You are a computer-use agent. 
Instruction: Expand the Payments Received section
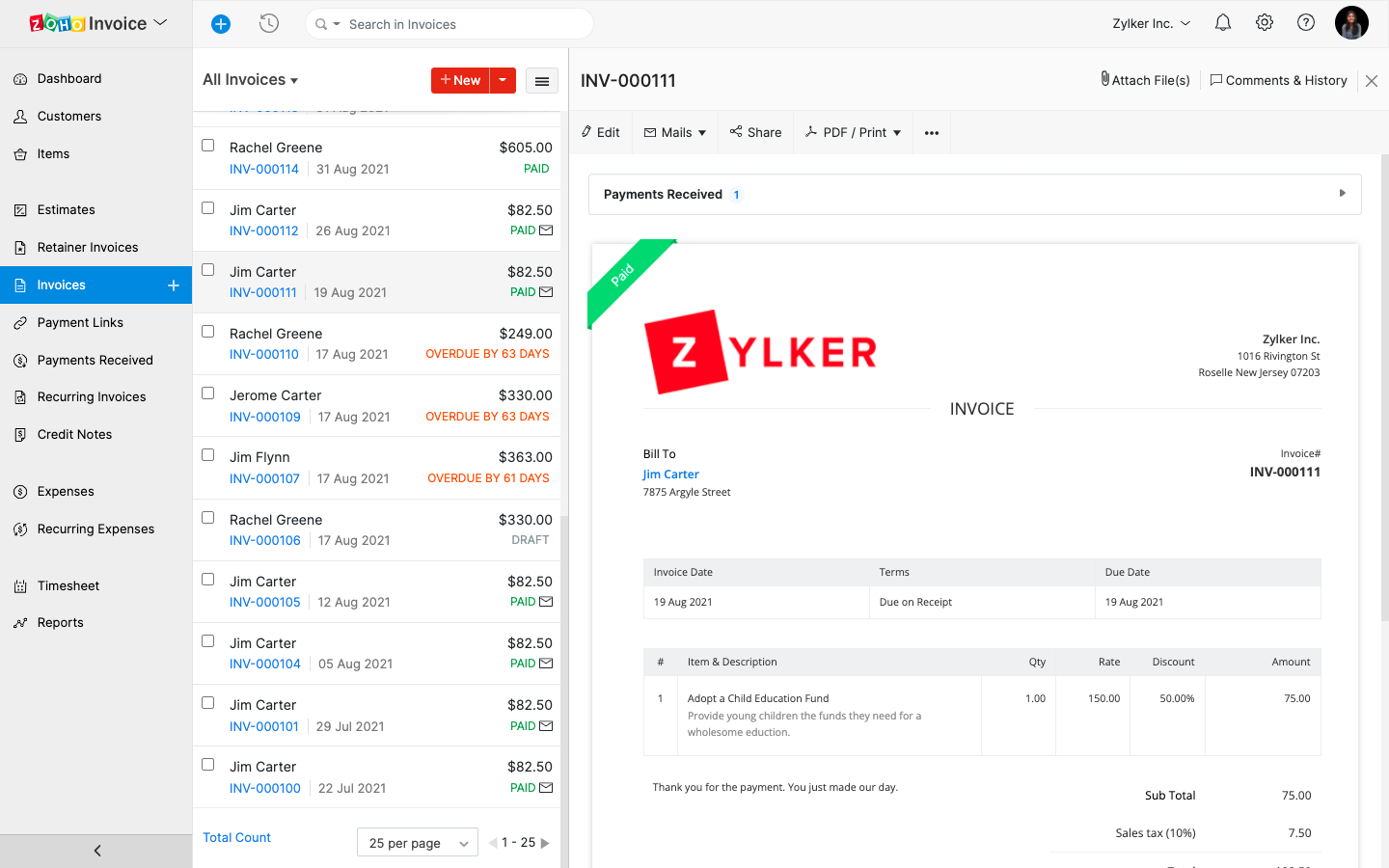(1342, 194)
